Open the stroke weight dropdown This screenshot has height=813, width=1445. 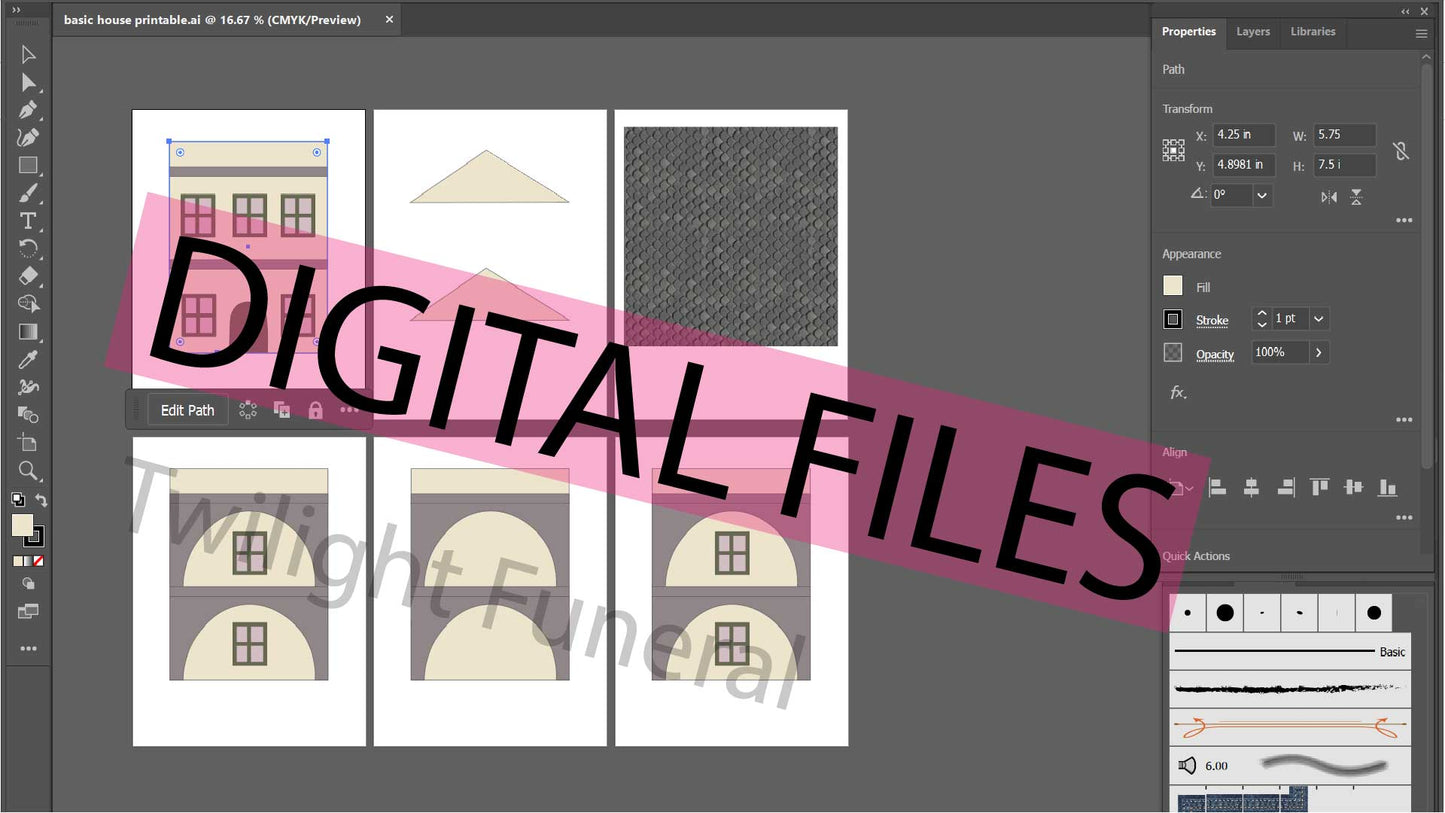click(x=1319, y=319)
